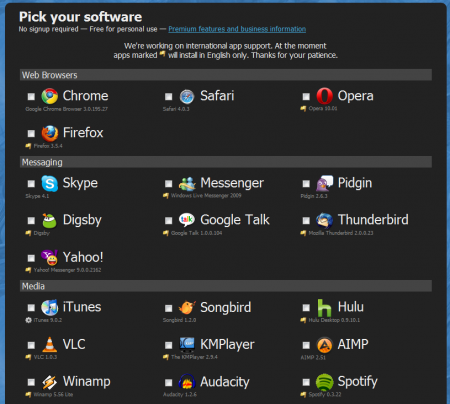Check the Pidgin checkbox
450x404 pixels.
306,184
